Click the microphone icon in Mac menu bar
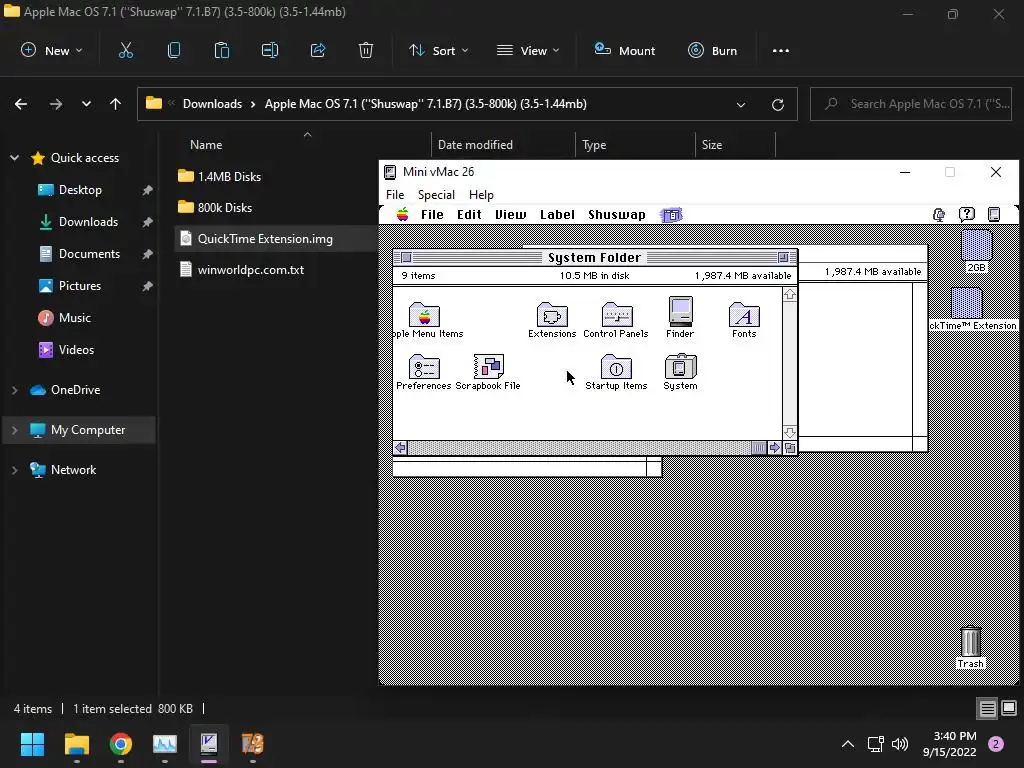The height and width of the screenshot is (768, 1024). click(x=939, y=215)
